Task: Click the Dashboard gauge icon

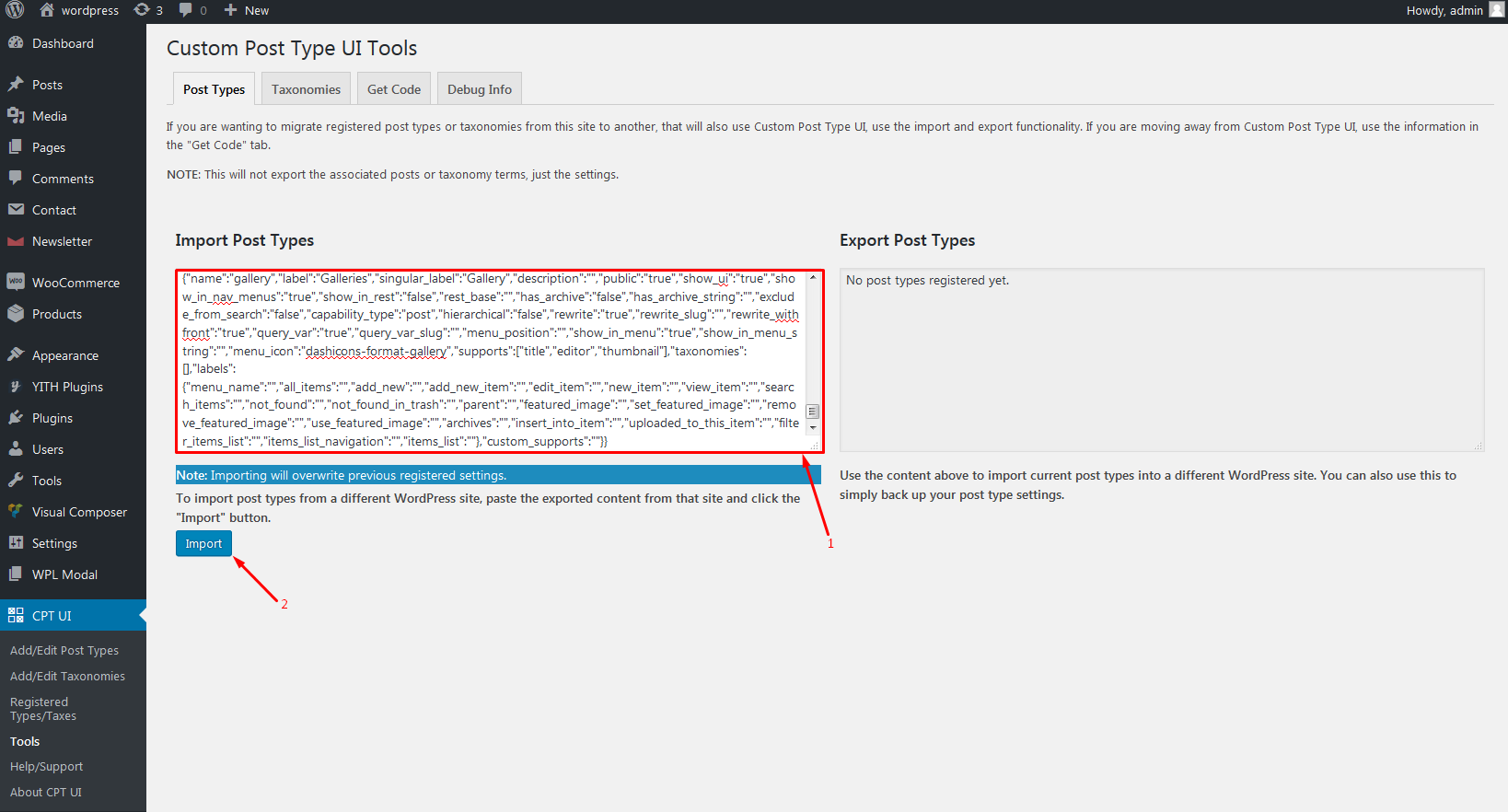Action: pyautogui.click(x=16, y=43)
